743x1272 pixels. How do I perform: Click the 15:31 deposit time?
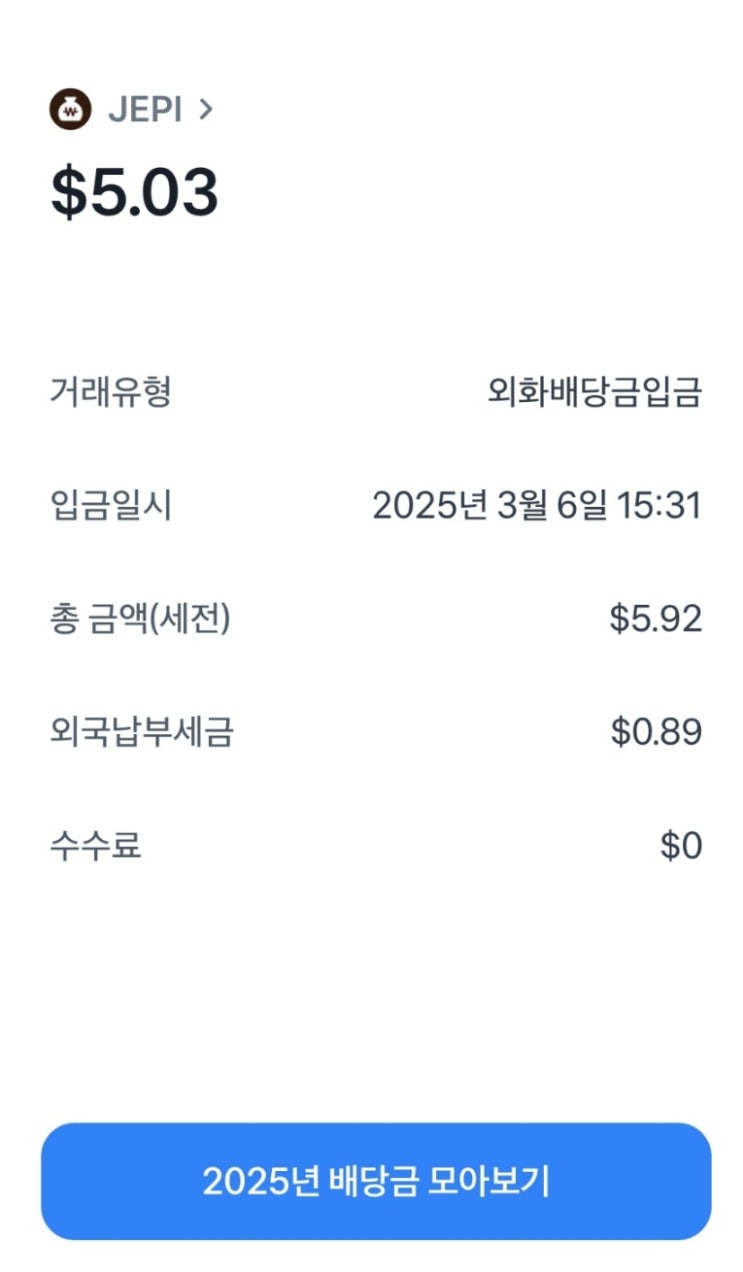point(660,506)
